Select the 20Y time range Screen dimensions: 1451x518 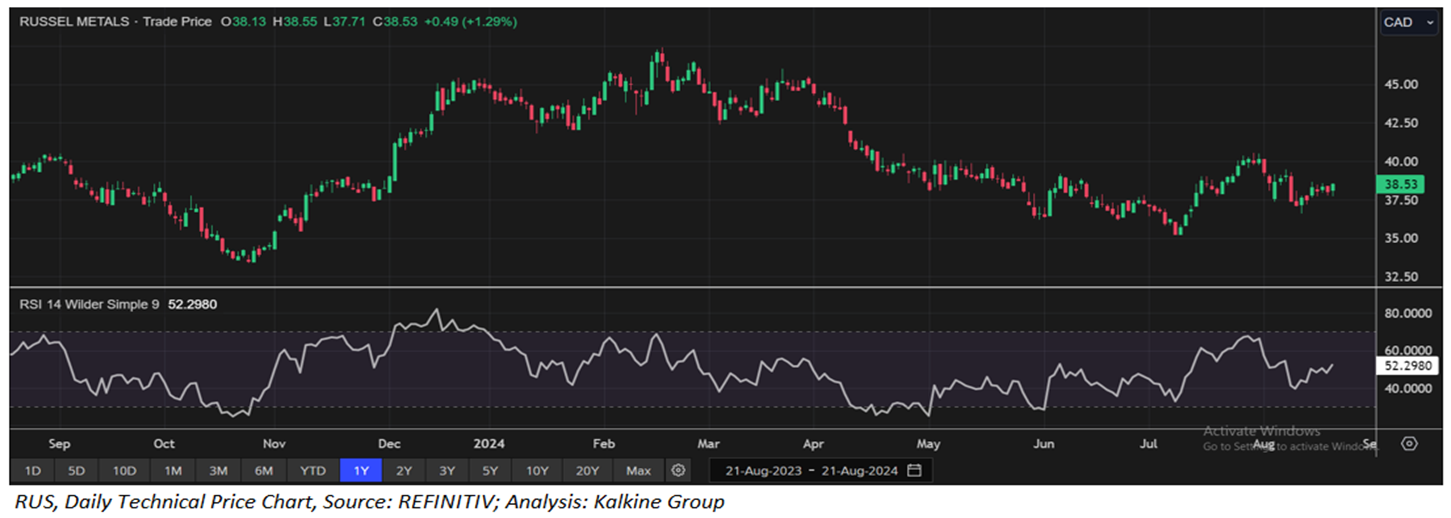[x=587, y=470]
